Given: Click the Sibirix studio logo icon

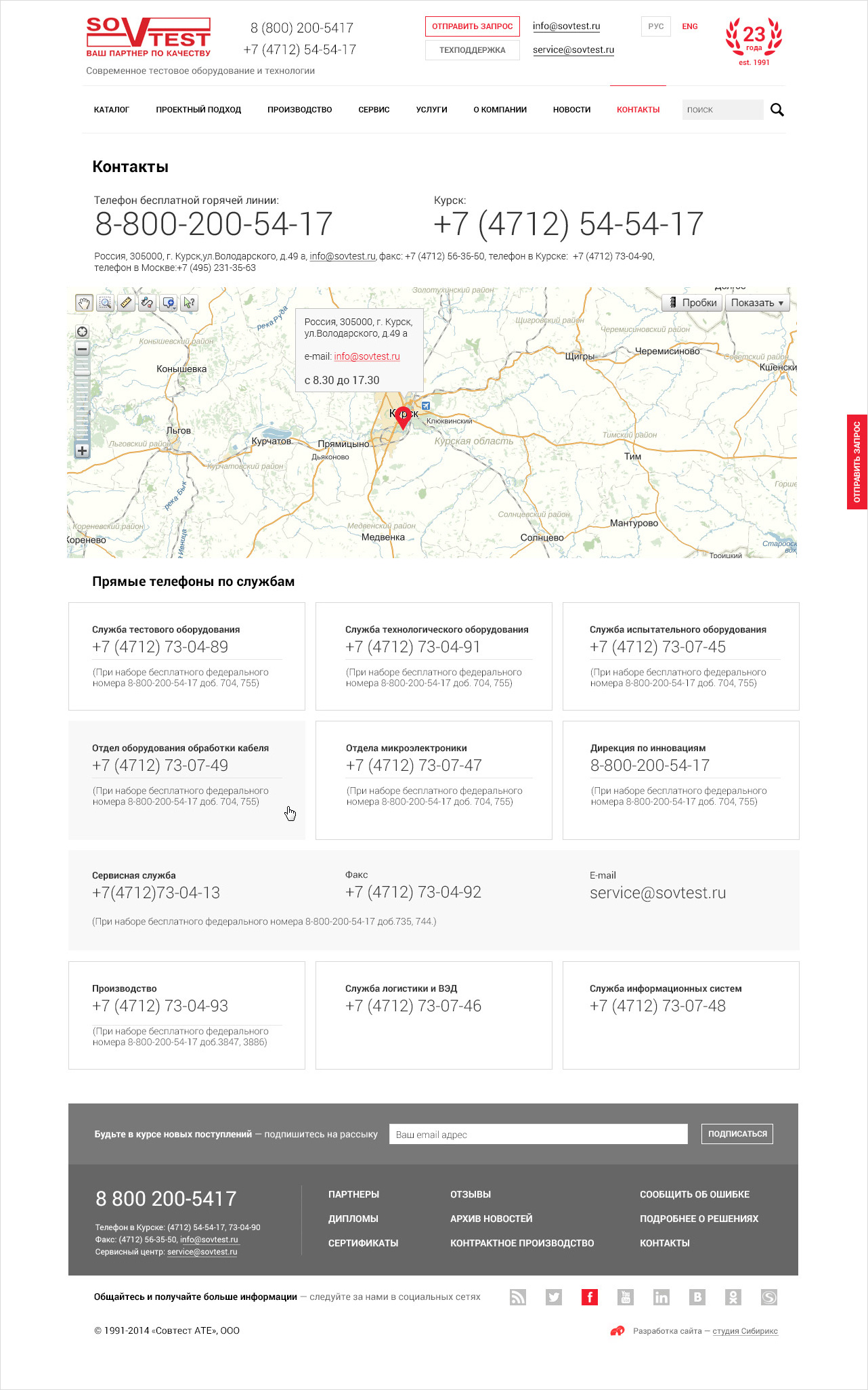Looking at the screenshot, I should (617, 1331).
